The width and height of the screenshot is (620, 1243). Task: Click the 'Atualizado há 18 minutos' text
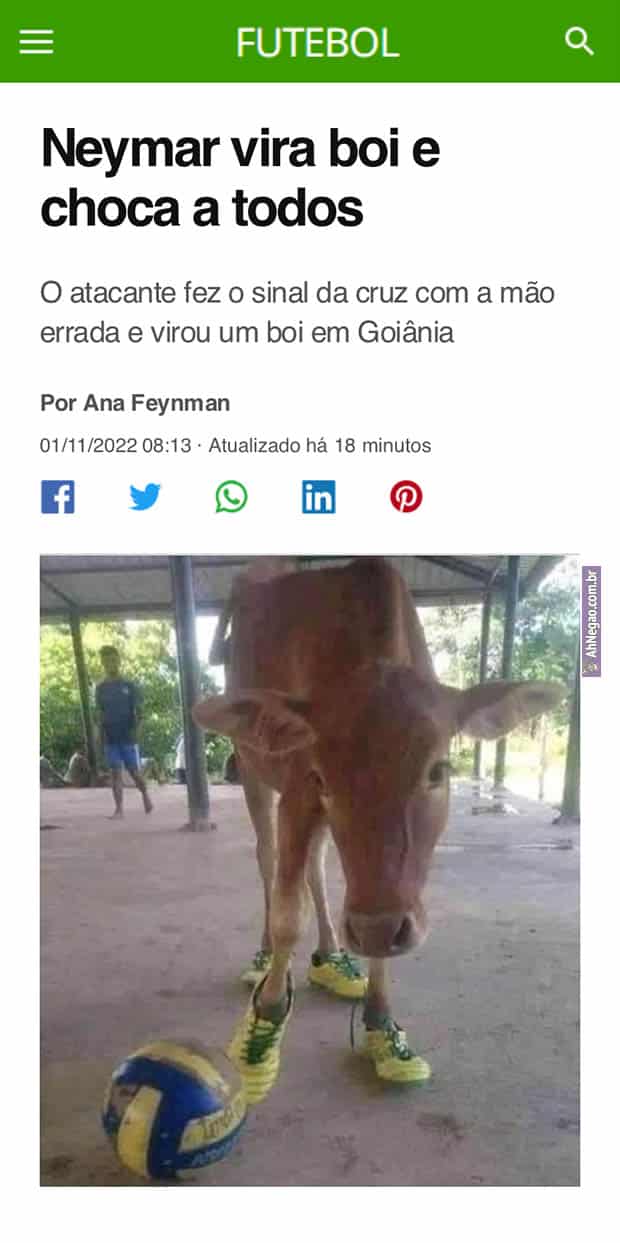(x=320, y=446)
